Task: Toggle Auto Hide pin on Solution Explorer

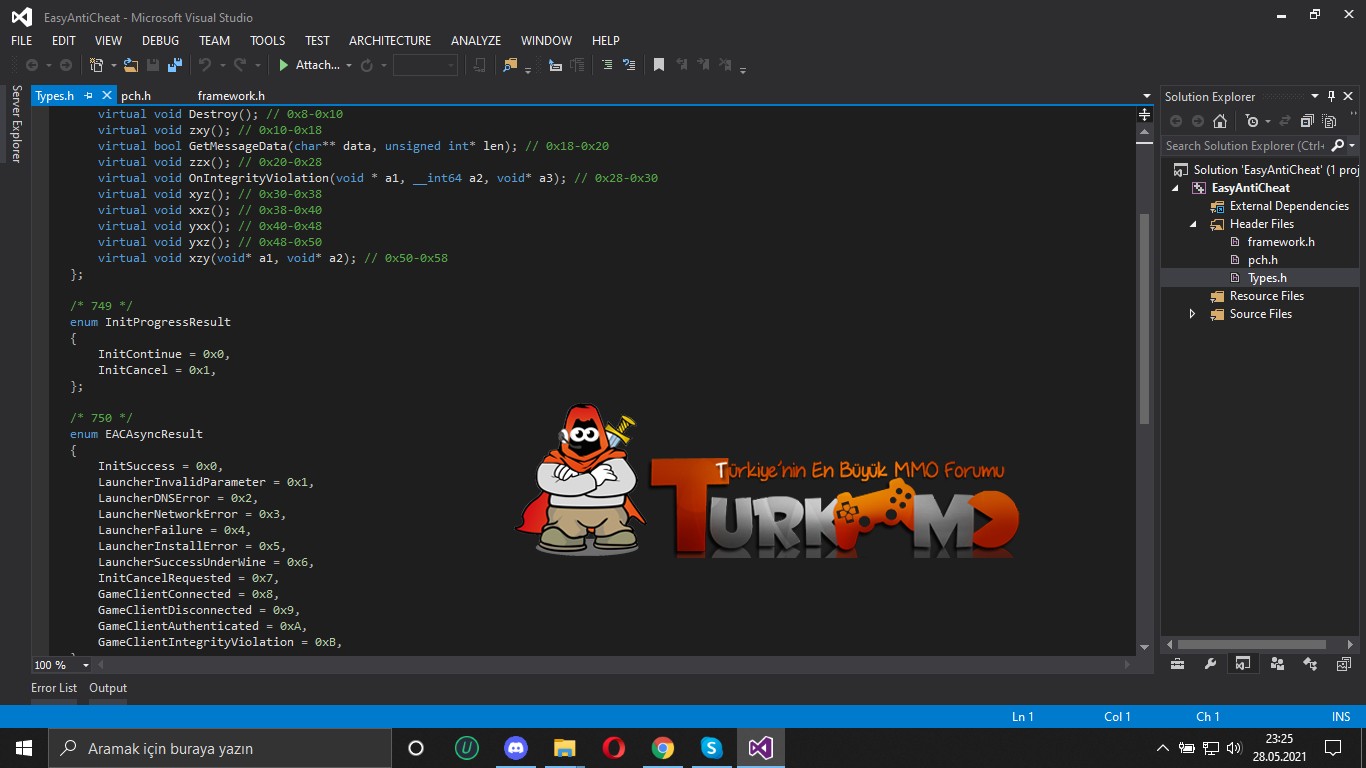Action: pos(1331,96)
